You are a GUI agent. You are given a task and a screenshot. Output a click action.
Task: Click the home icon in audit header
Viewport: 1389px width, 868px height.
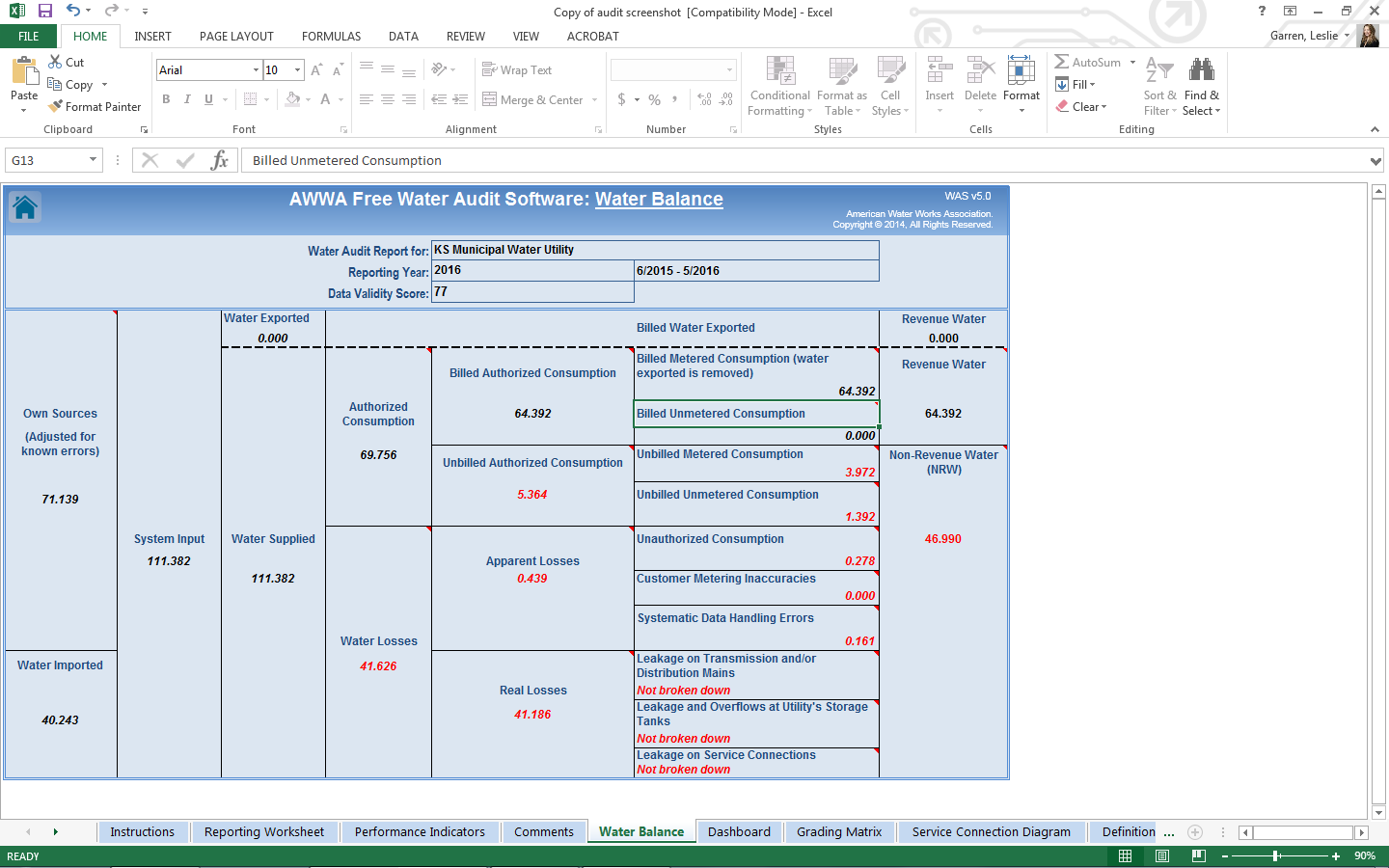click(x=25, y=206)
